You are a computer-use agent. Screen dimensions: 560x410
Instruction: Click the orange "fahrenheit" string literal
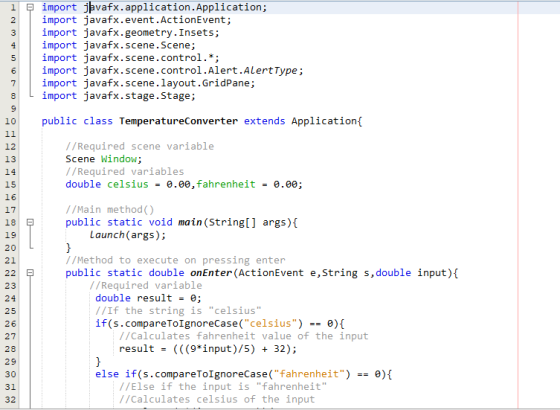[309, 374]
